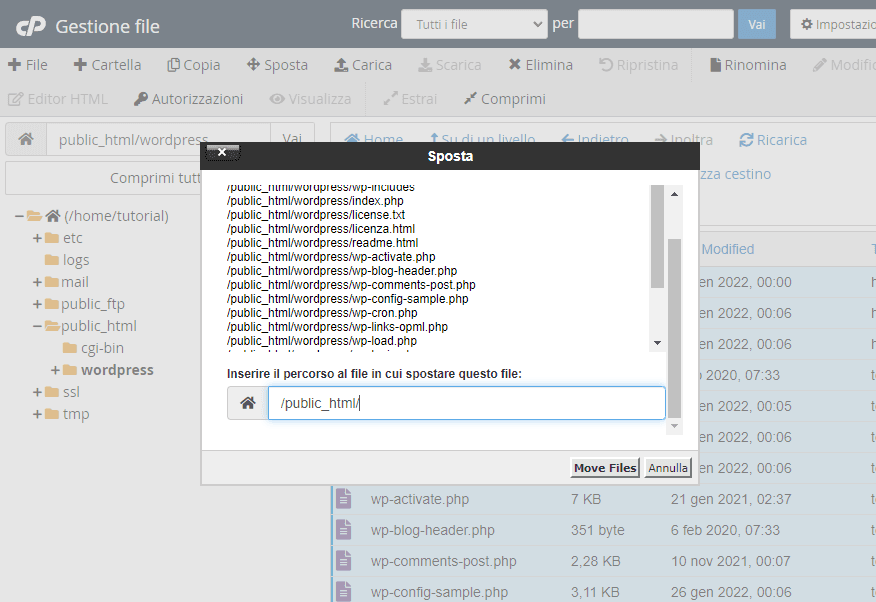The height and width of the screenshot is (602, 876).
Task: Click the Scarica download button
Action: (450, 65)
